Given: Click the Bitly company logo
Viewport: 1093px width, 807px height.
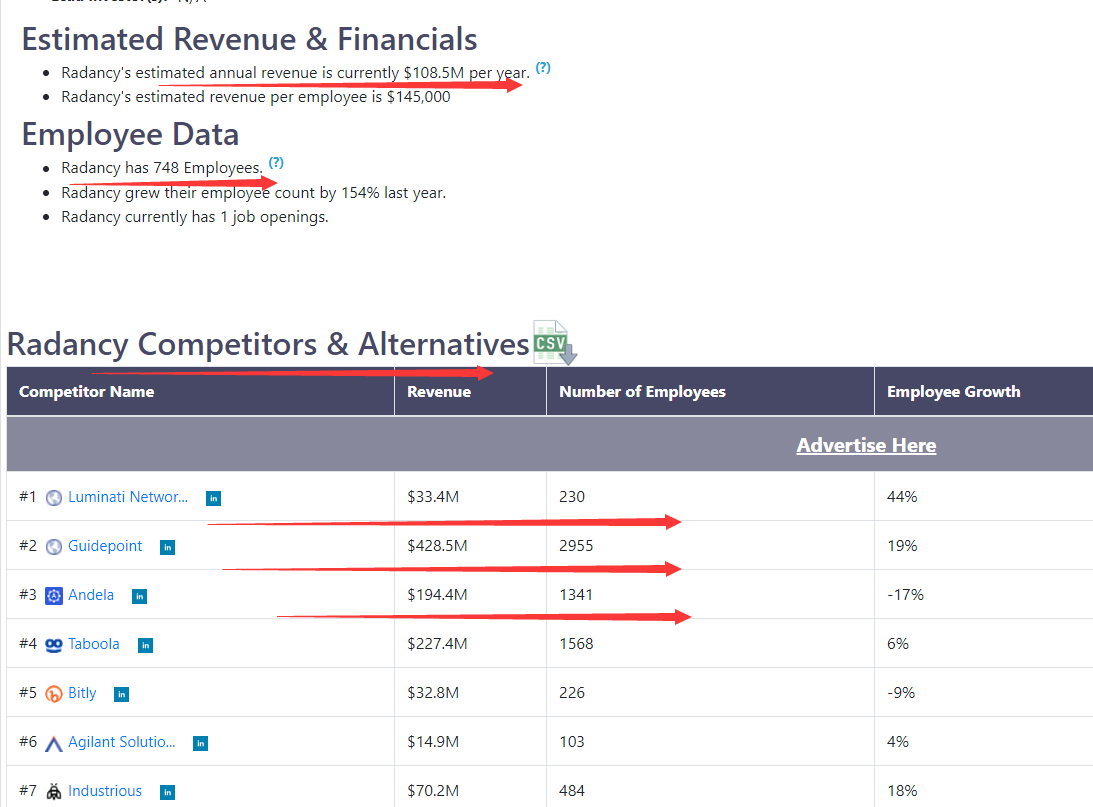Looking at the screenshot, I should [54, 694].
